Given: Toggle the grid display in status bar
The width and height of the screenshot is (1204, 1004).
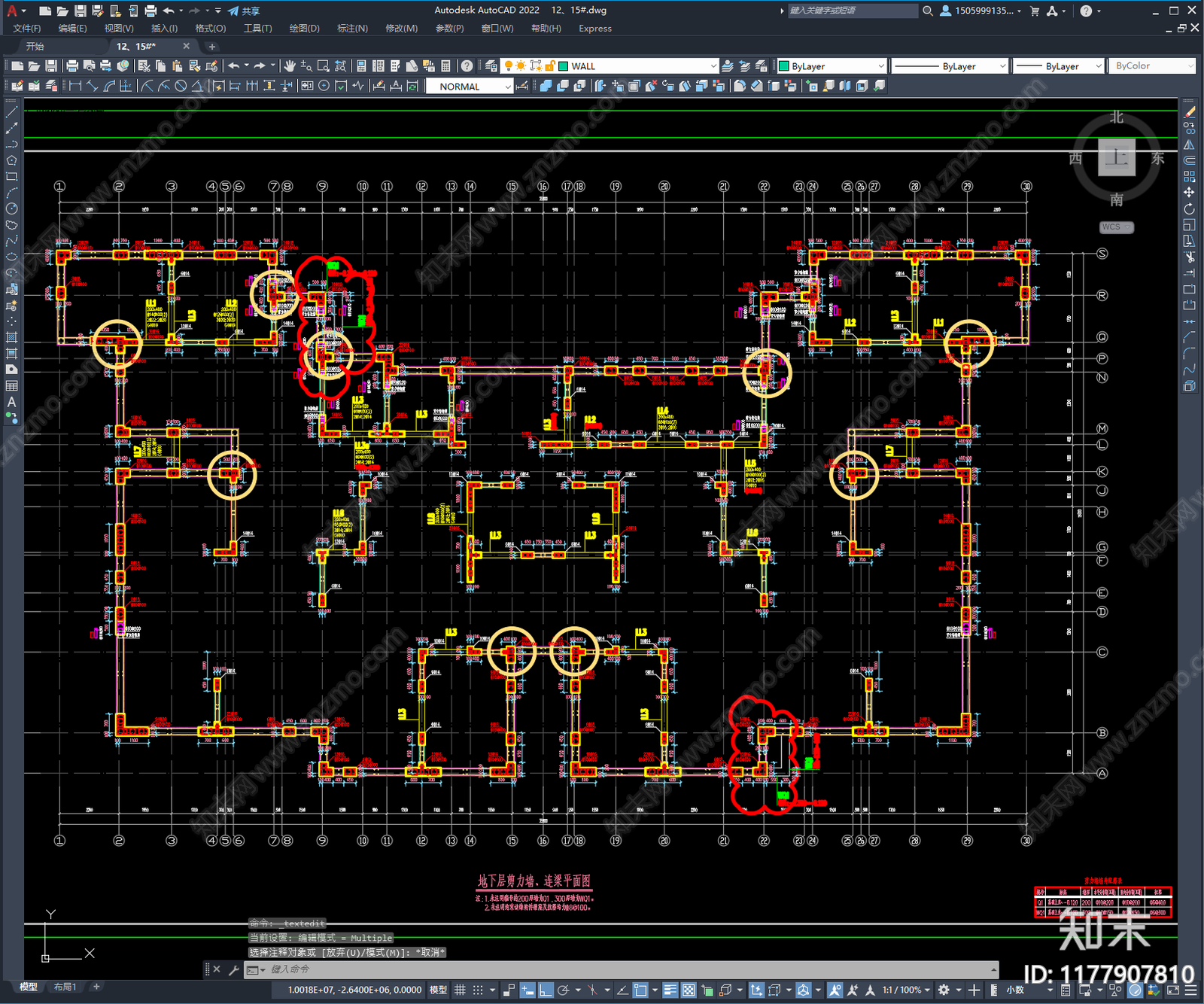Looking at the screenshot, I should (460, 990).
